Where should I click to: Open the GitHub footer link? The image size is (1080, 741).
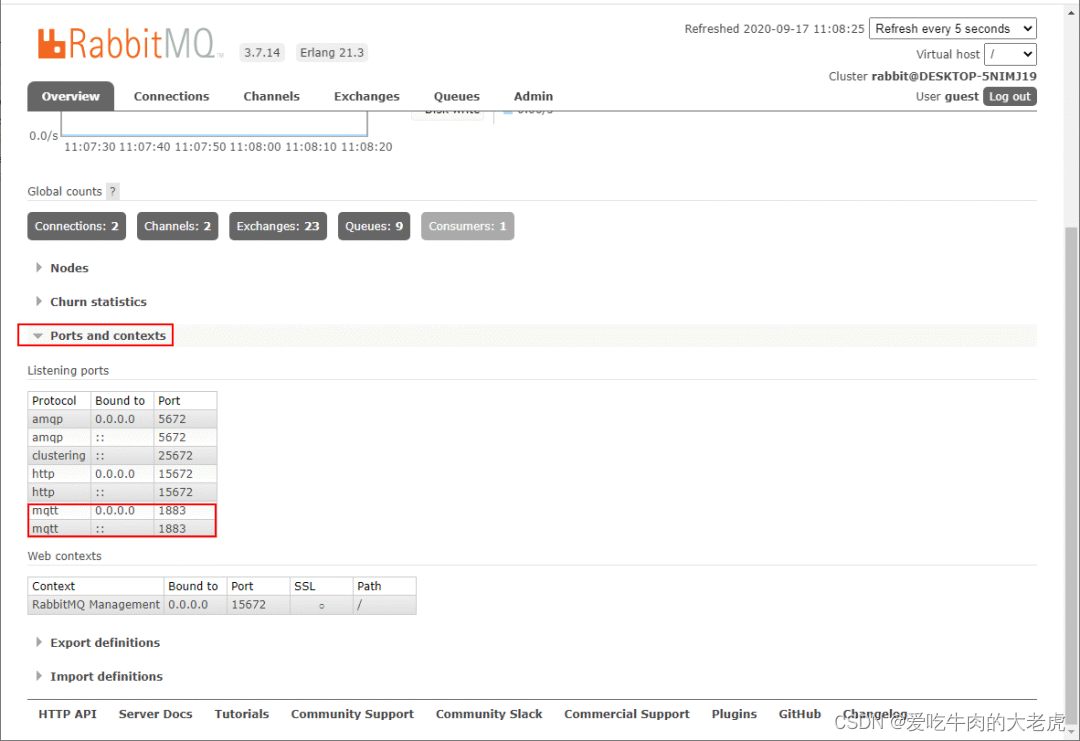pos(800,714)
